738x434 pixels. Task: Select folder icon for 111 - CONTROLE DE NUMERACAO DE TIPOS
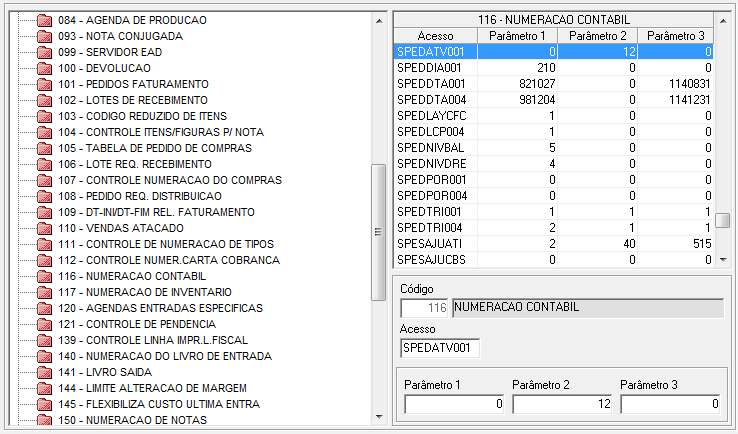coord(44,244)
